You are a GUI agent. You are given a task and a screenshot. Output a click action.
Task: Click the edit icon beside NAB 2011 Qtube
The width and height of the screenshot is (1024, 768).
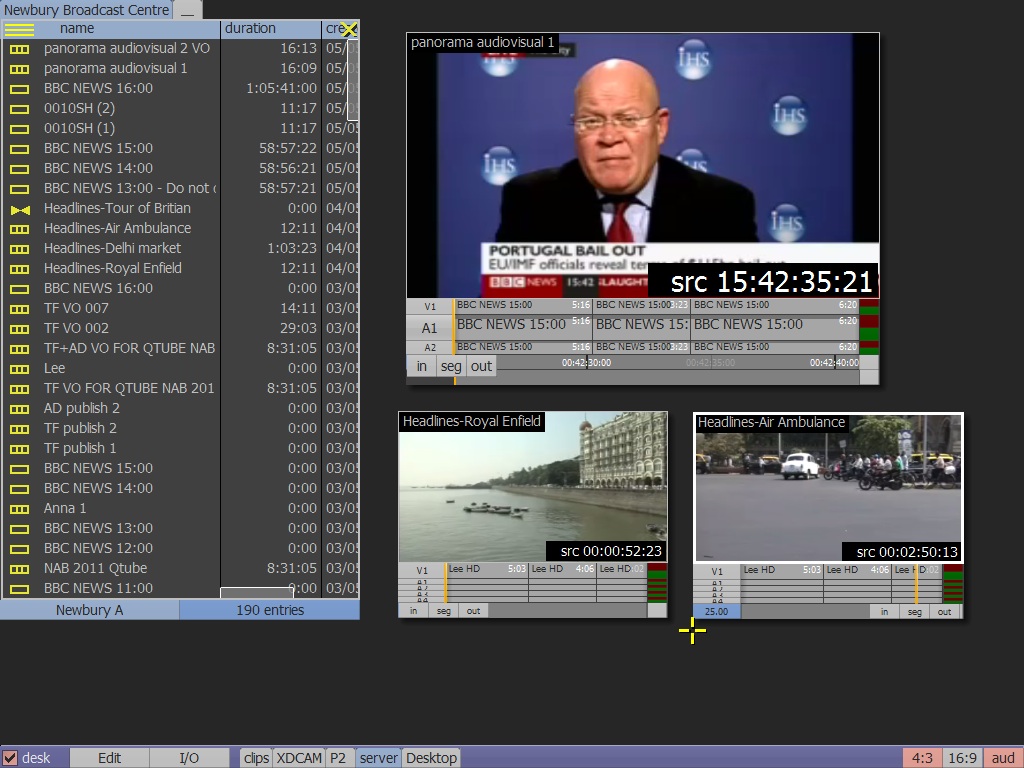point(20,569)
